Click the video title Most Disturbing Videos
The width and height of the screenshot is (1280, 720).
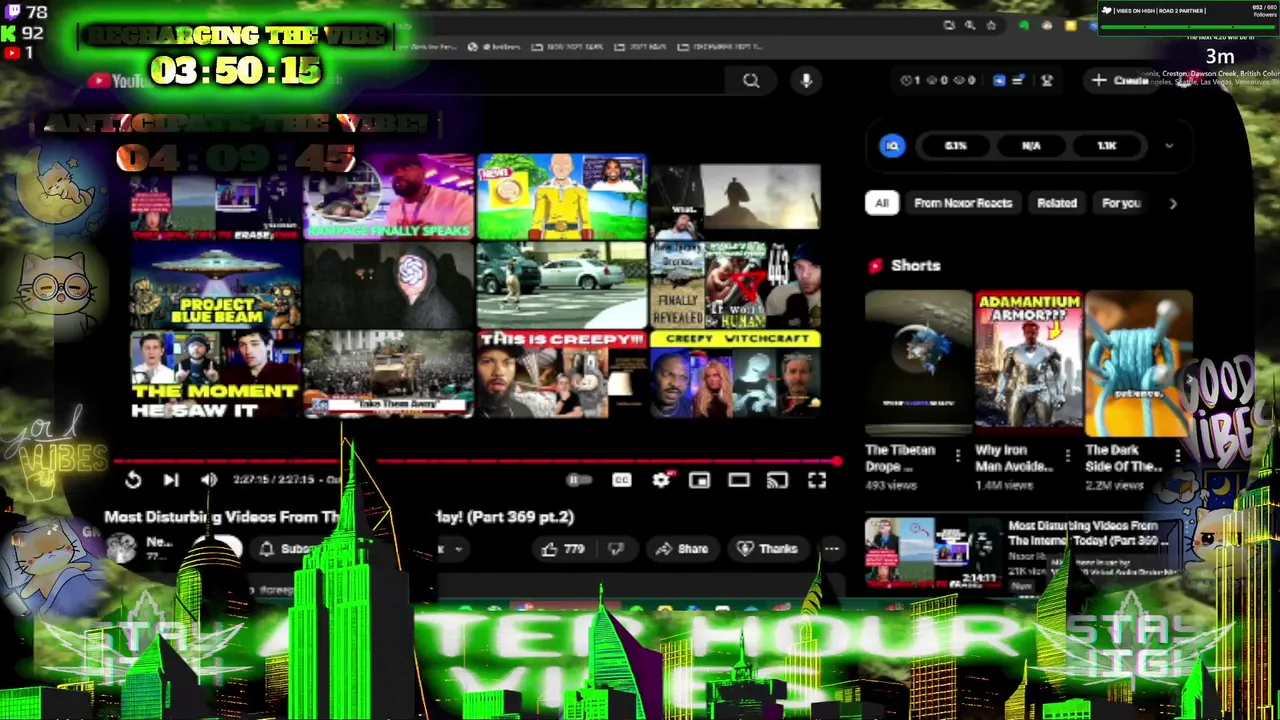pyautogui.click(x=339, y=517)
